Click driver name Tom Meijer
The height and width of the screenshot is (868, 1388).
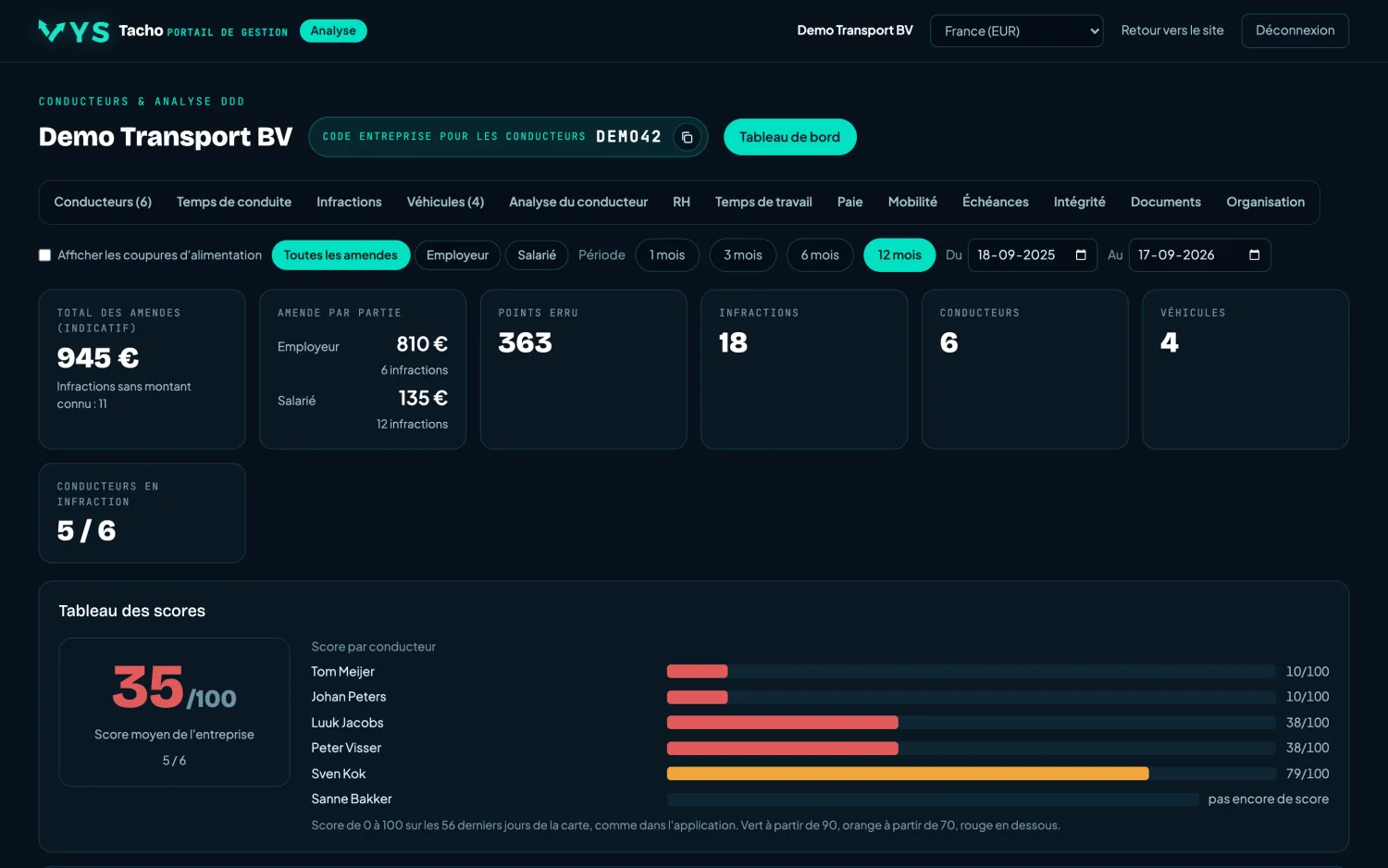(342, 672)
